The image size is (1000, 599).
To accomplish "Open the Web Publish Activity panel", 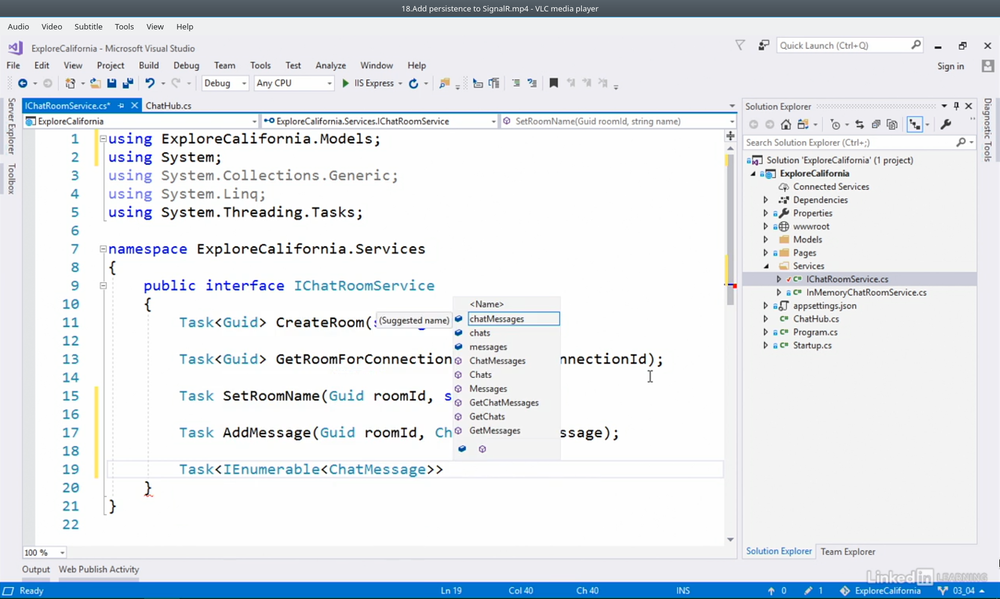I will tap(99, 570).
